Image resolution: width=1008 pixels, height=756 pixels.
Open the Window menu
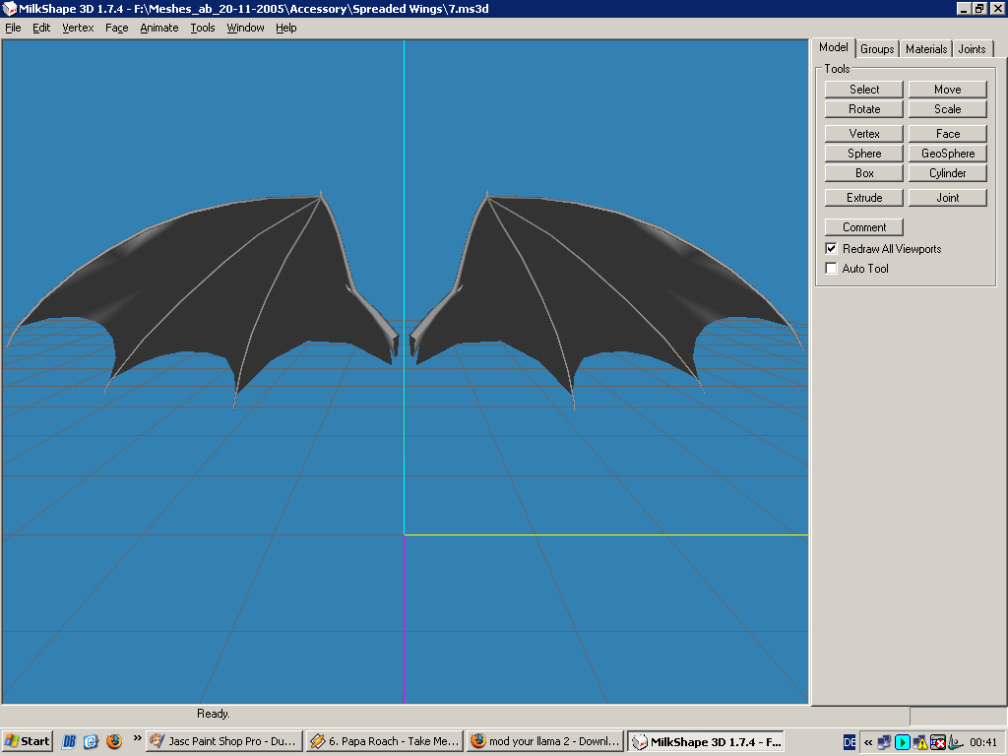tap(245, 28)
